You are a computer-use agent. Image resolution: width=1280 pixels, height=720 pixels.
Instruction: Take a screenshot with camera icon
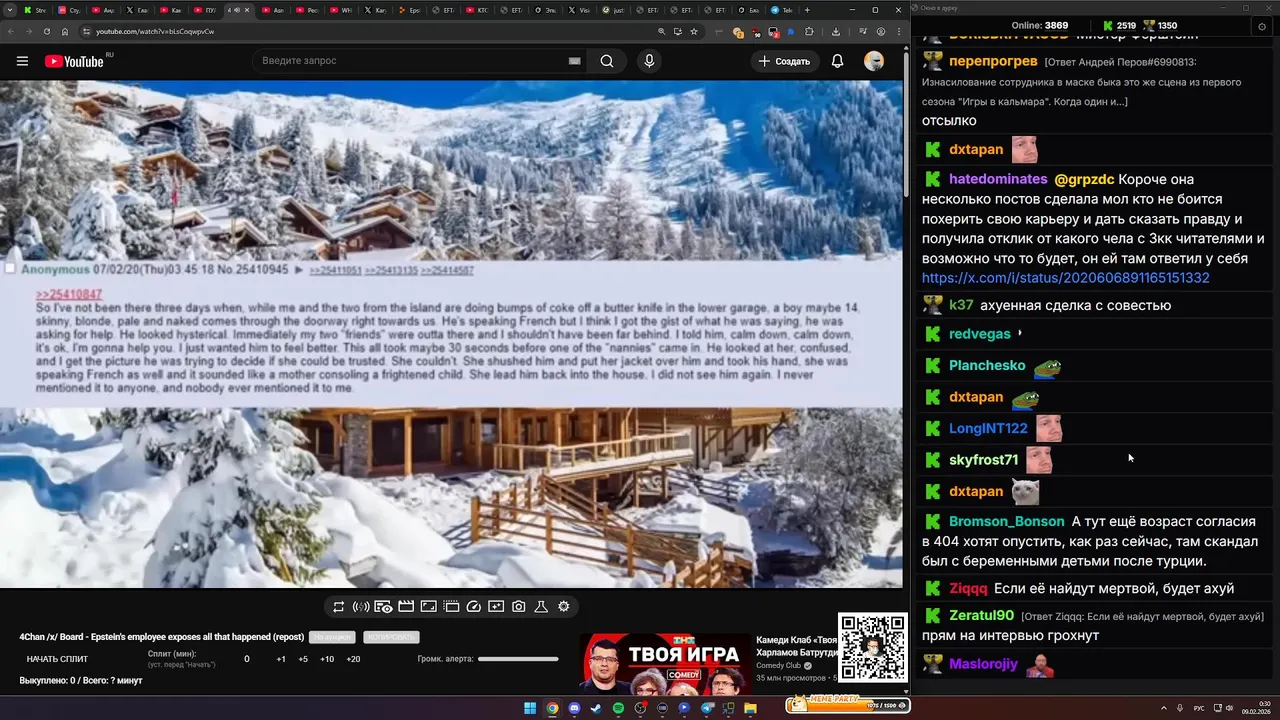click(518, 606)
